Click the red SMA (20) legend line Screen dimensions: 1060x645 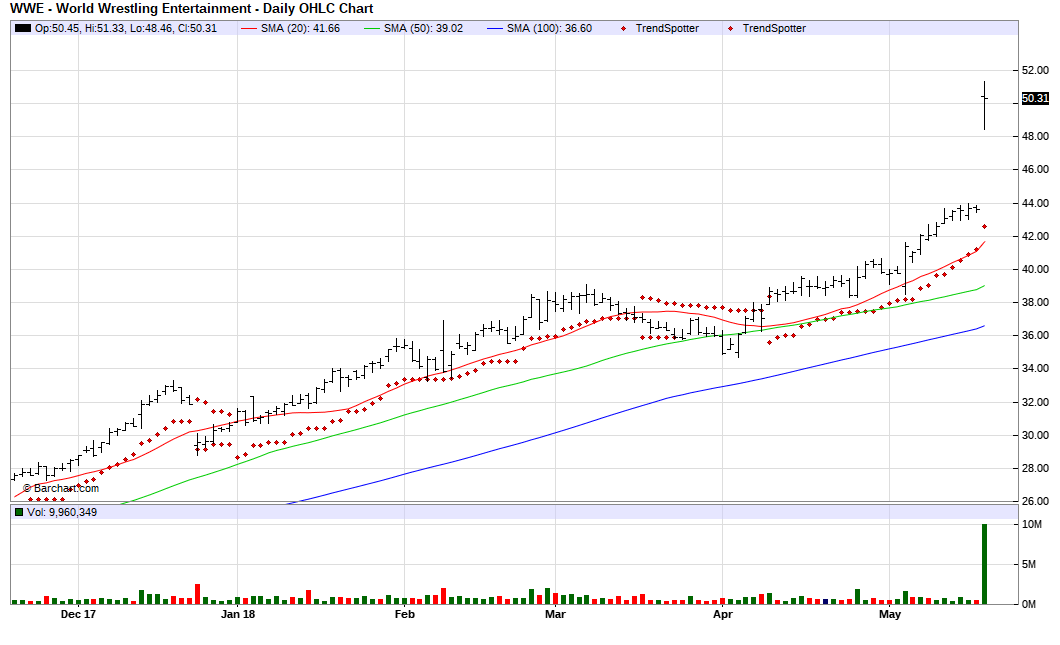pos(249,28)
